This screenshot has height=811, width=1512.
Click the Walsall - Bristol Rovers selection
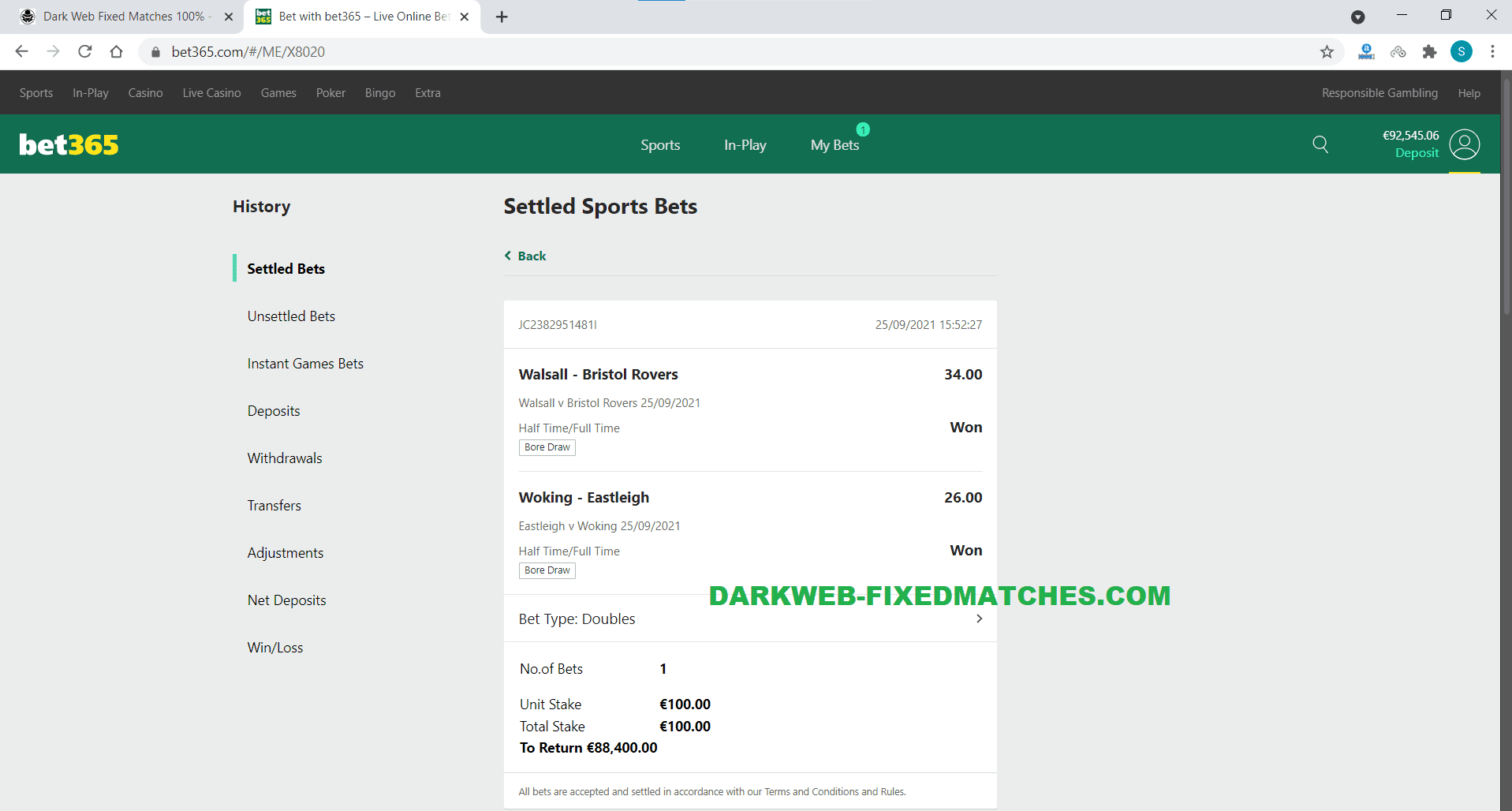pyautogui.click(x=599, y=375)
